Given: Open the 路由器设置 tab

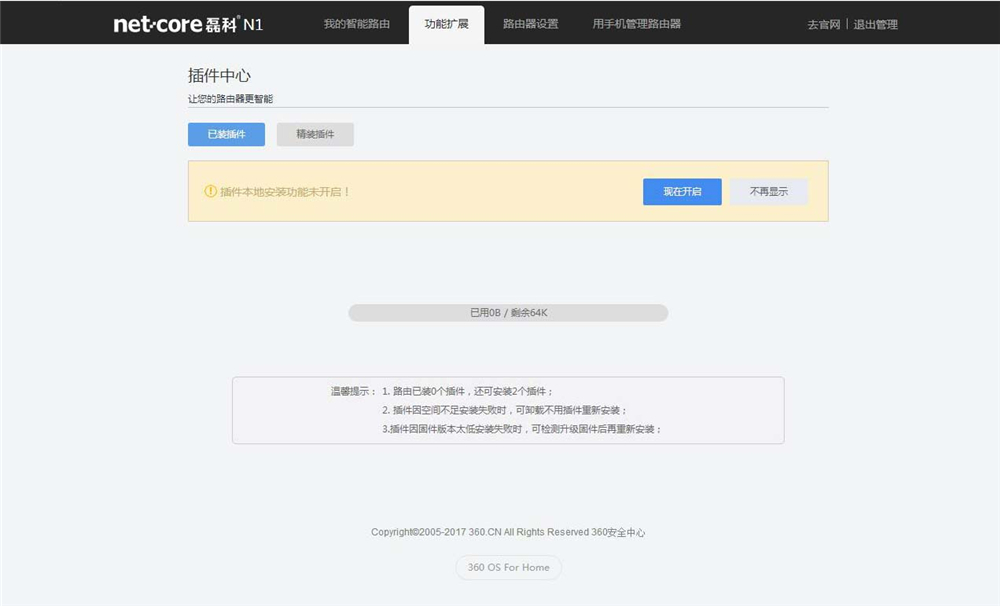Looking at the screenshot, I should tap(532, 24).
